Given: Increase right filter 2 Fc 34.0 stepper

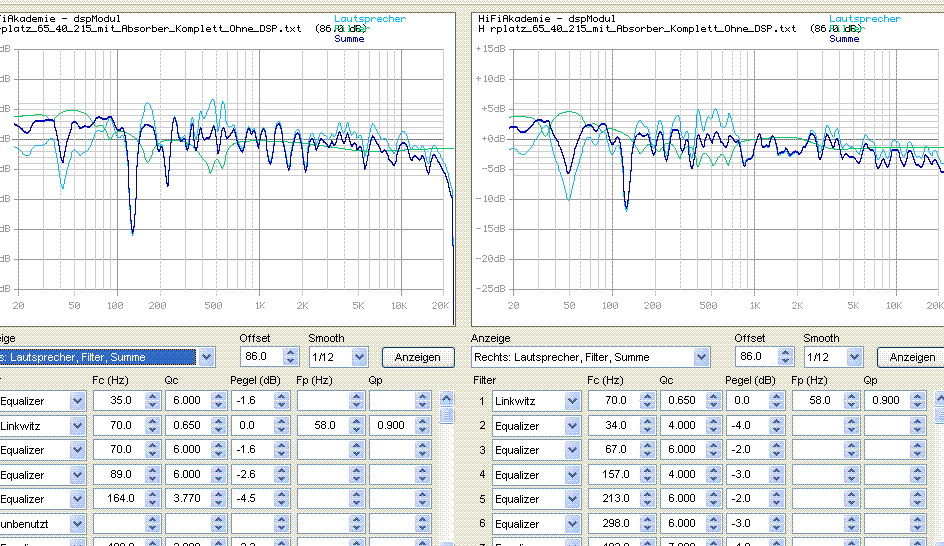Looking at the screenshot, I should click(647, 421).
